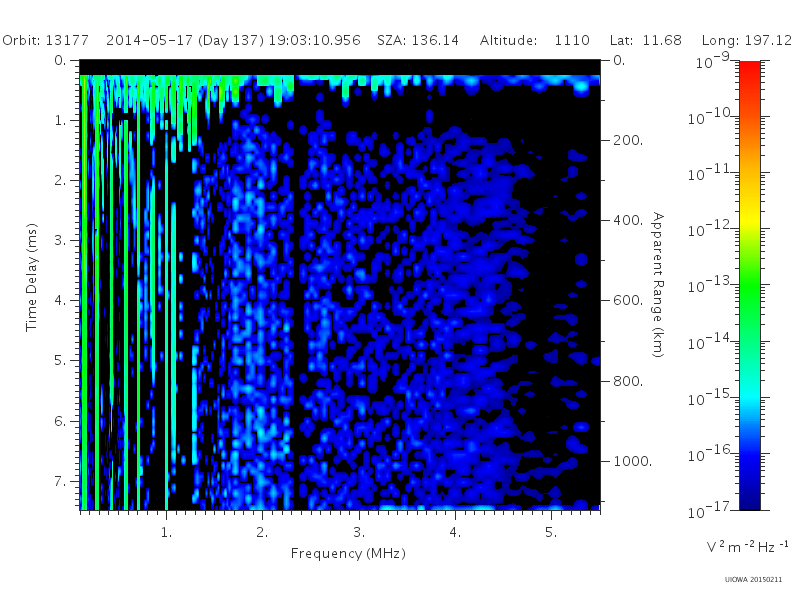
Task: Select the date 2014-05-17 (Day 137) label
Action: [185, 40]
